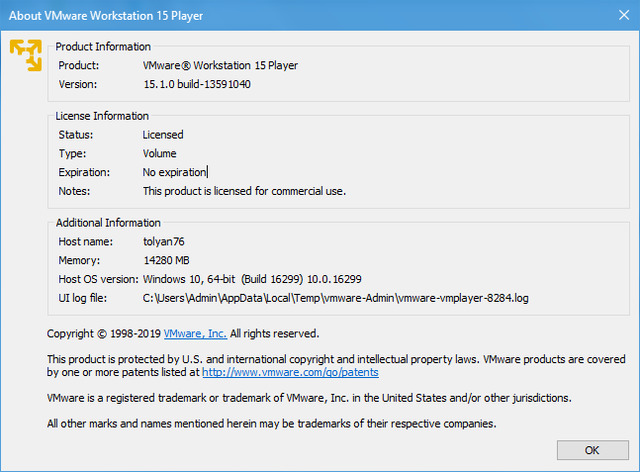Select the UI log file path
Image resolution: width=640 pixels, height=472 pixels.
(x=337, y=298)
